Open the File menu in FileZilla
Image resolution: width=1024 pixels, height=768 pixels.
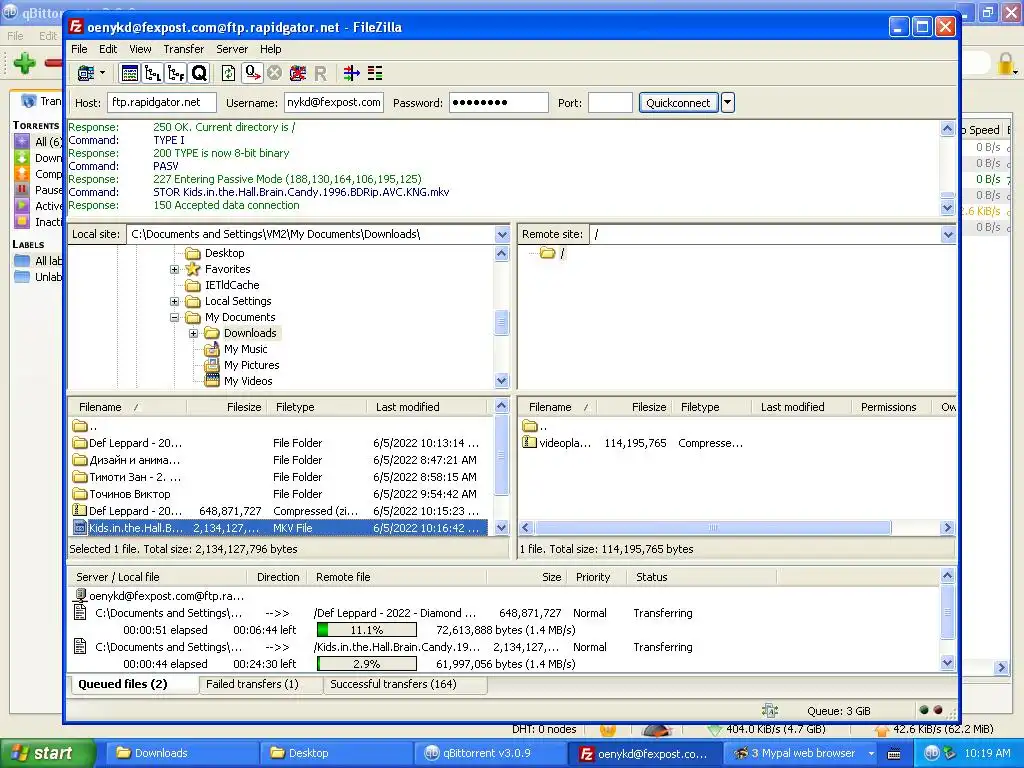click(79, 49)
